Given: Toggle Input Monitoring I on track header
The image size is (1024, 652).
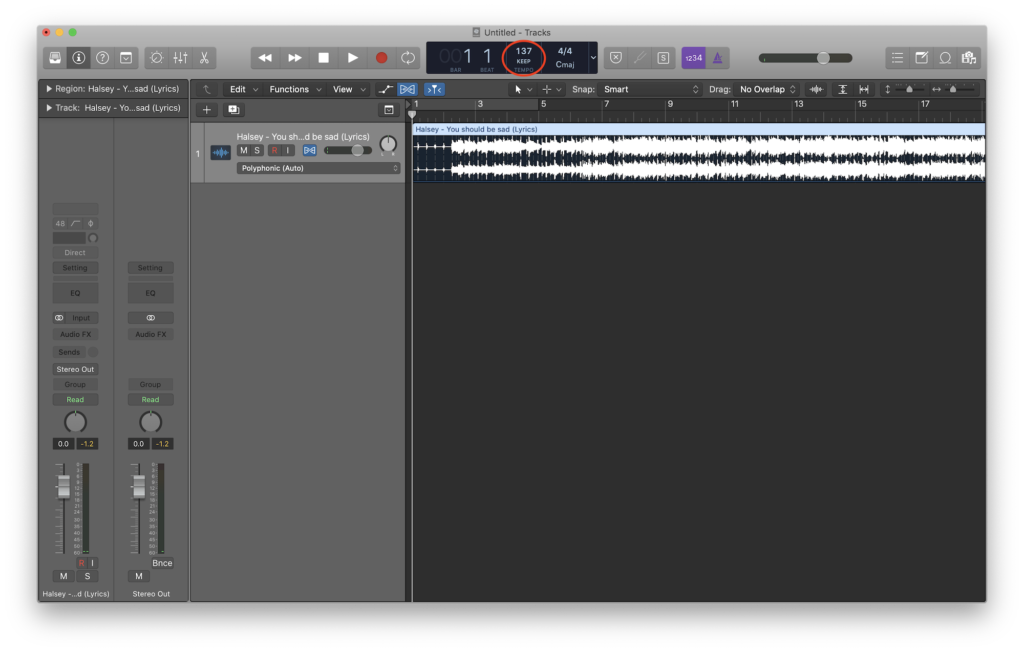Looking at the screenshot, I should [x=288, y=150].
